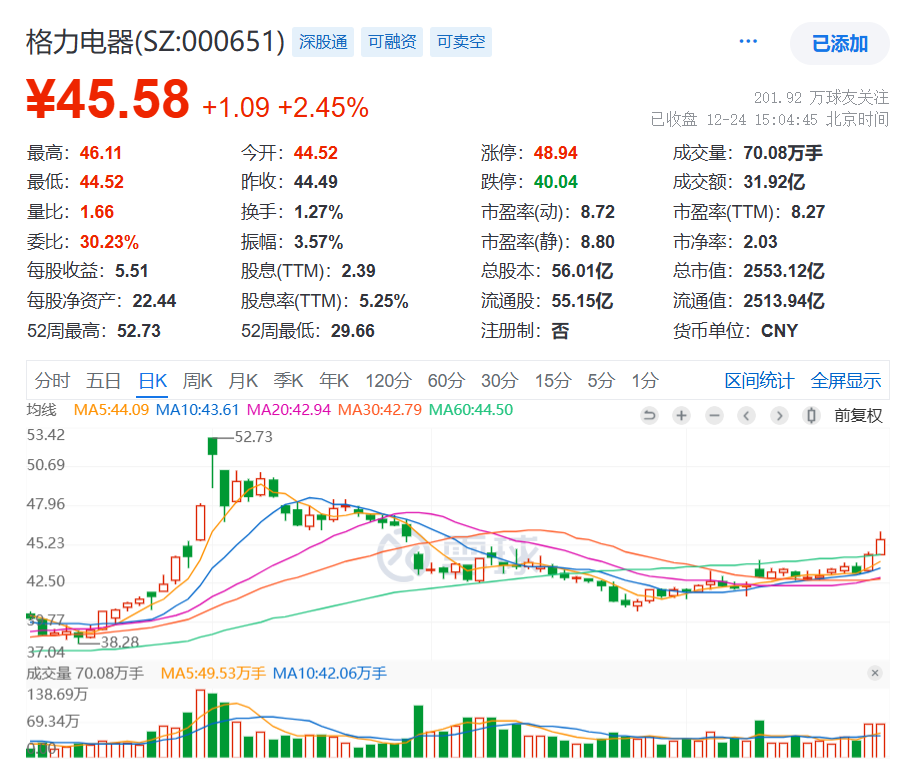Toggle the candlestick chart style icon

pos(811,415)
